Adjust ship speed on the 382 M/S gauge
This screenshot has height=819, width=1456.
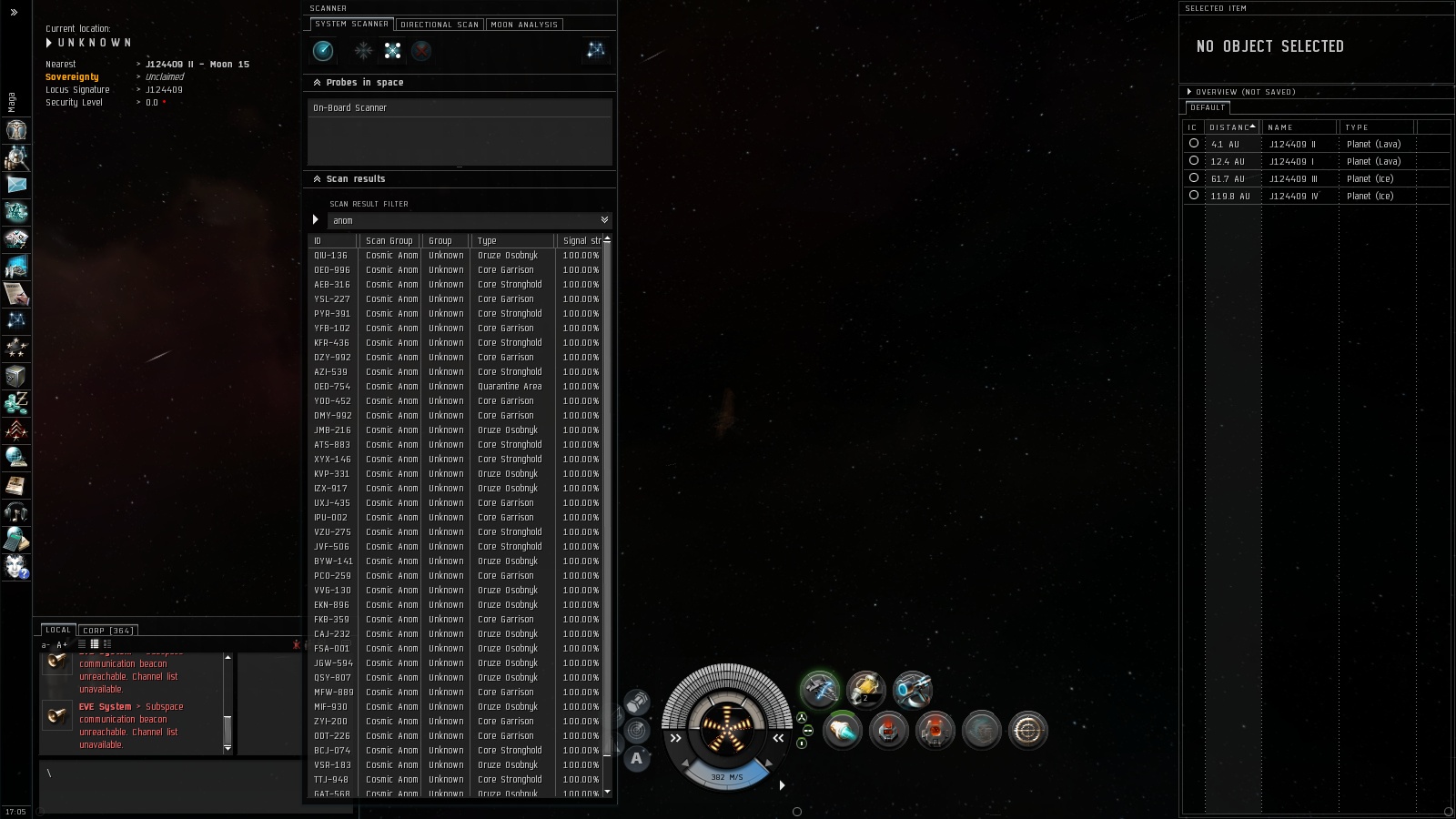pyautogui.click(x=726, y=776)
